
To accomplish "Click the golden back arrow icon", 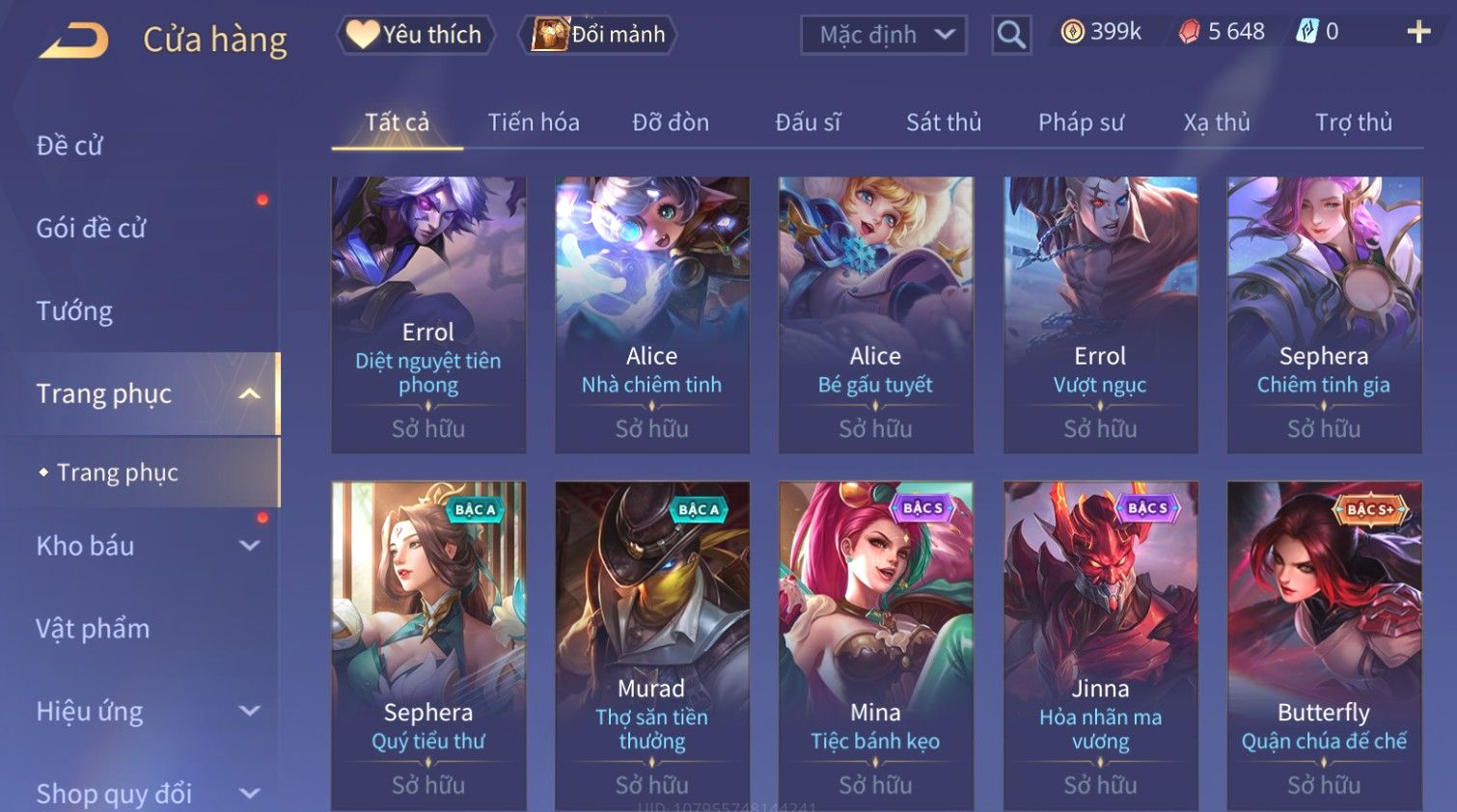I will click(74, 41).
